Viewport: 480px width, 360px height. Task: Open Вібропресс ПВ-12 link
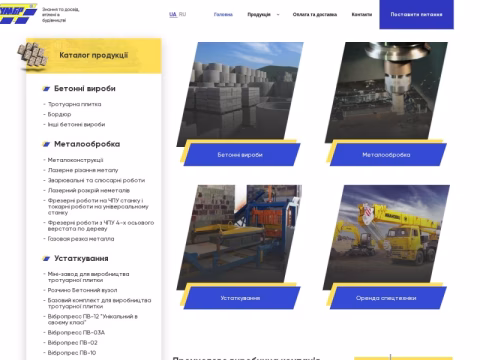pos(93,319)
